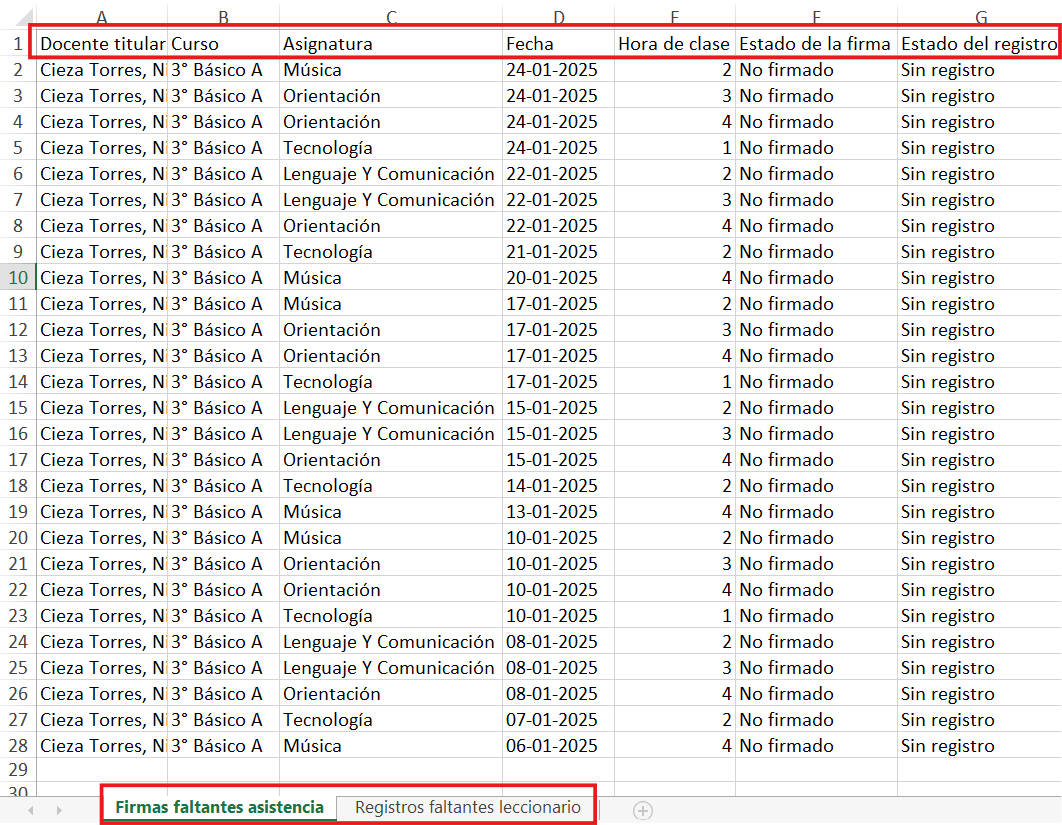Click 3° Básico A cell in row 2
This screenshot has height=825, width=1062.
(x=224, y=70)
